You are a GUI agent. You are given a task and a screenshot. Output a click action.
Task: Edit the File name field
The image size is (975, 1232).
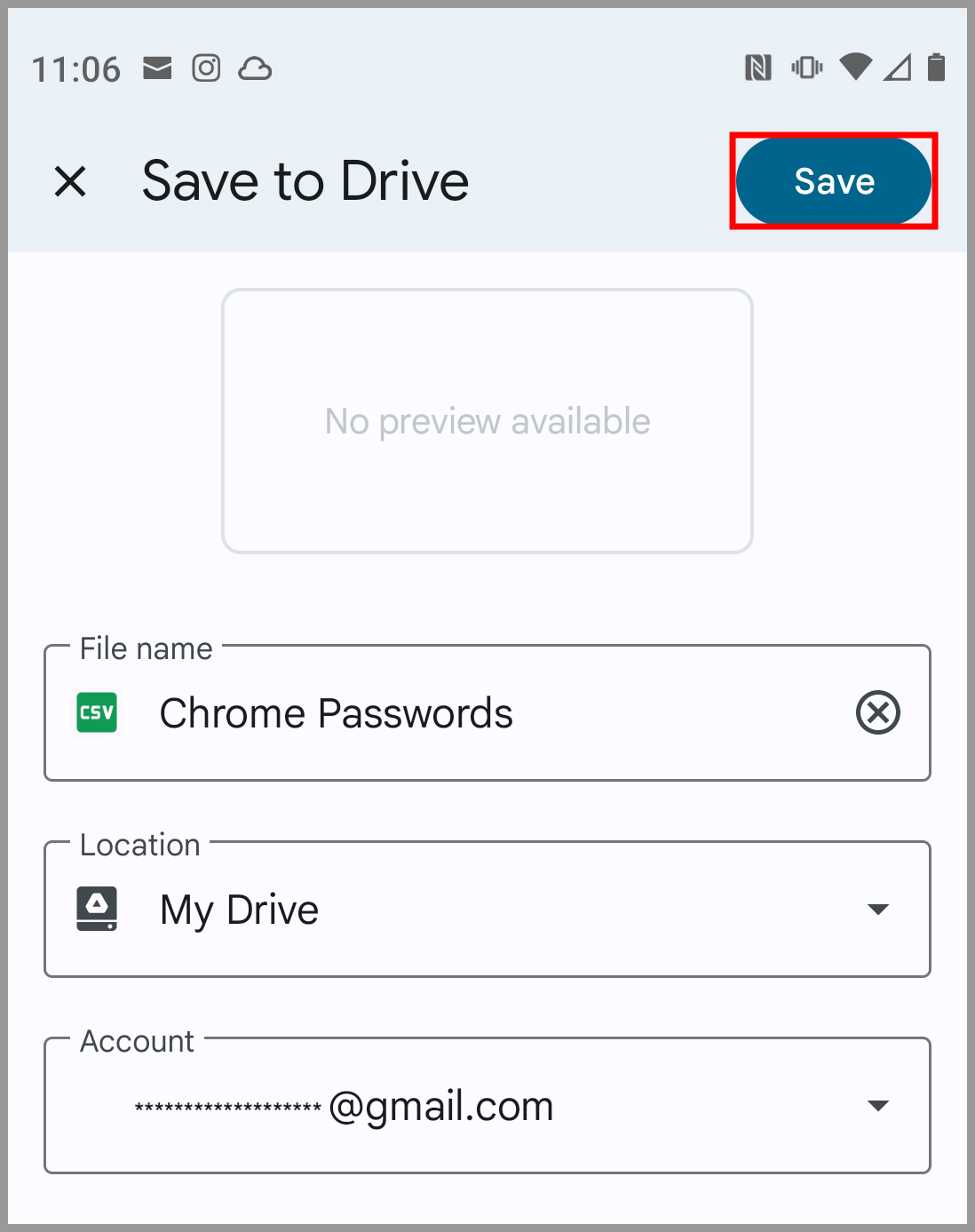[x=444, y=712]
